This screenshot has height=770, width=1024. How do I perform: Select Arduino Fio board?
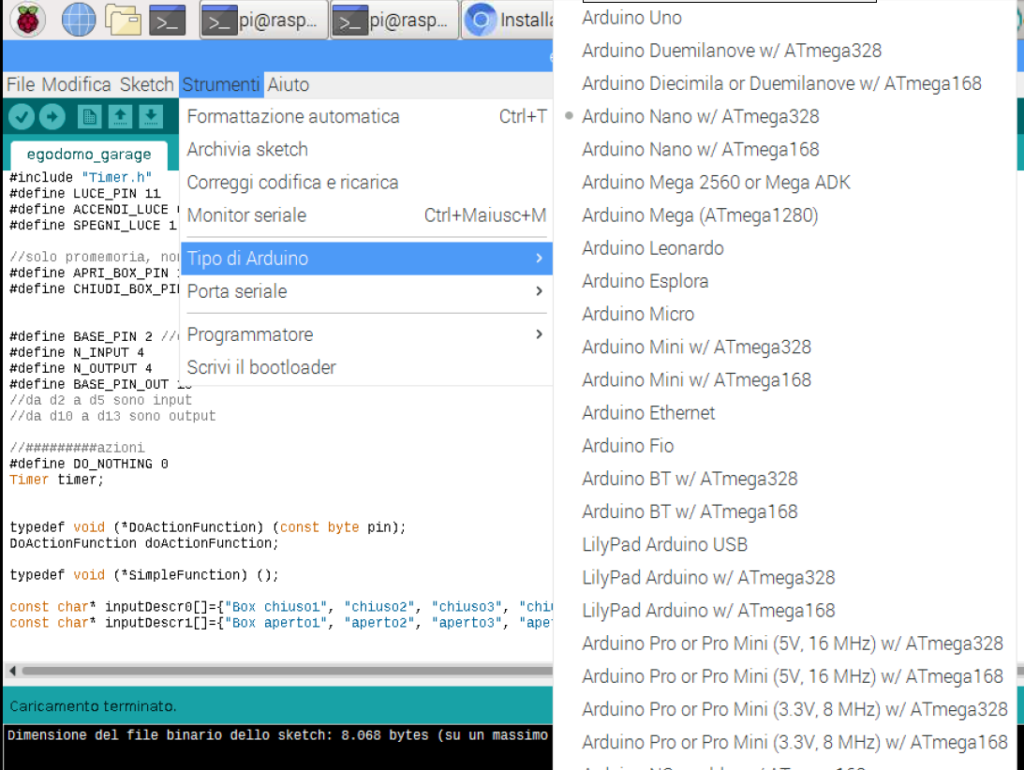click(x=785, y=446)
